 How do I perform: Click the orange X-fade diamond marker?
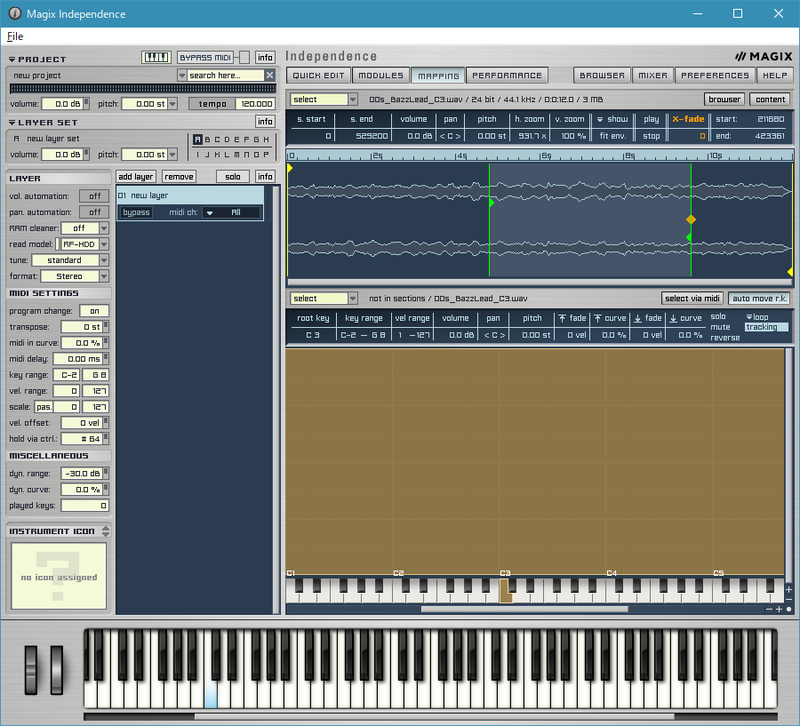click(x=691, y=219)
